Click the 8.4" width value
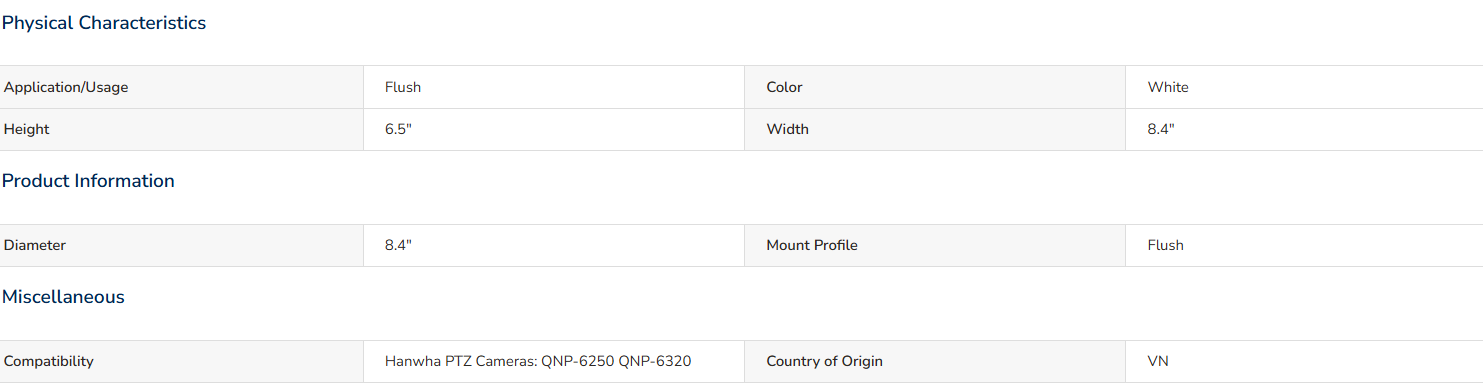Image resolution: width=1483 pixels, height=387 pixels. click(x=1161, y=129)
